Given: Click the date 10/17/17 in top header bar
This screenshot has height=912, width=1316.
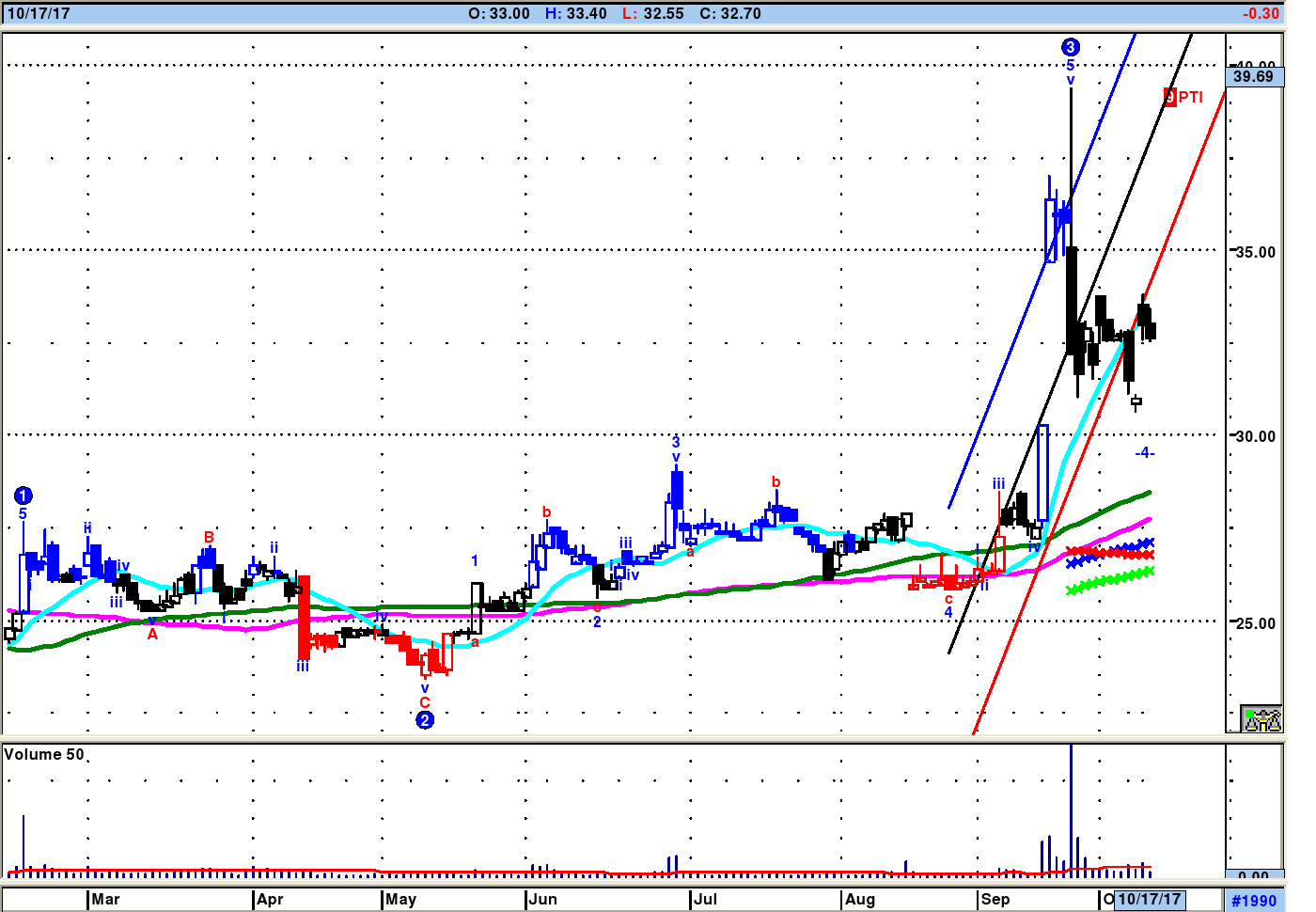Looking at the screenshot, I should 39,14.
